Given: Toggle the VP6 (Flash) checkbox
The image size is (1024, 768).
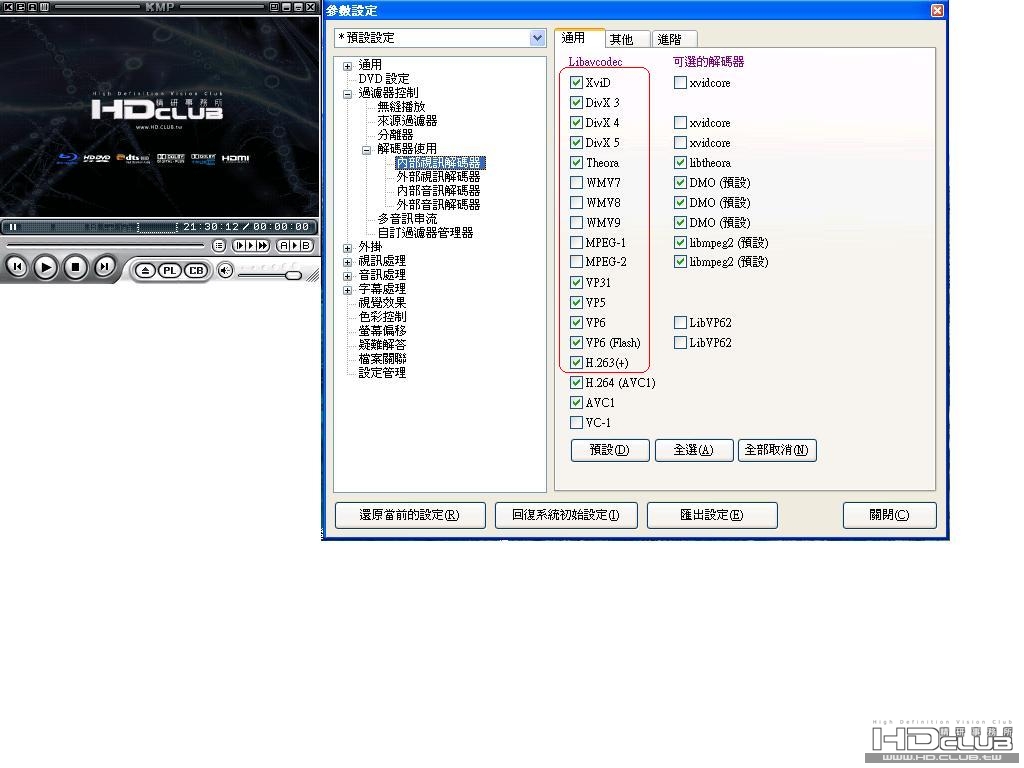Looking at the screenshot, I should pyautogui.click(x=576, y=342).
